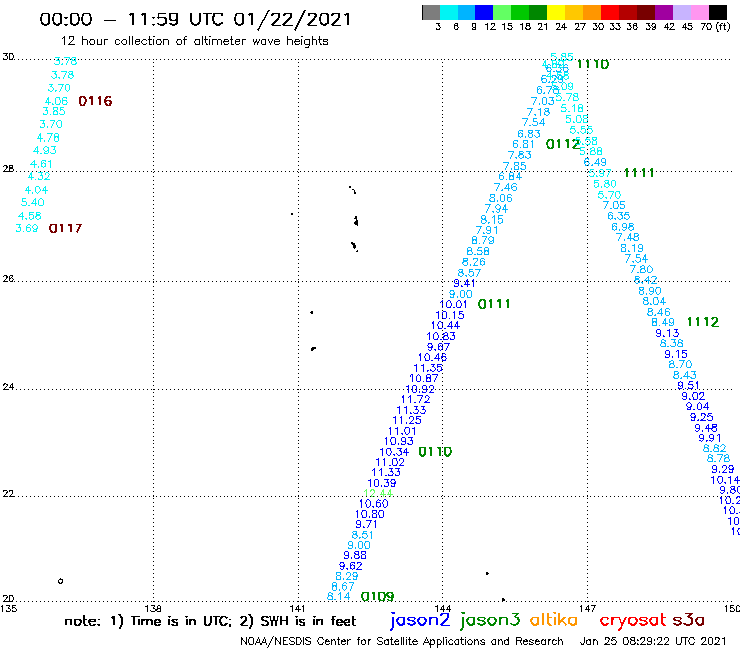Click the latitude axis label '22'
The height and width of the screenshot is (650, 740).
point(8,494)
